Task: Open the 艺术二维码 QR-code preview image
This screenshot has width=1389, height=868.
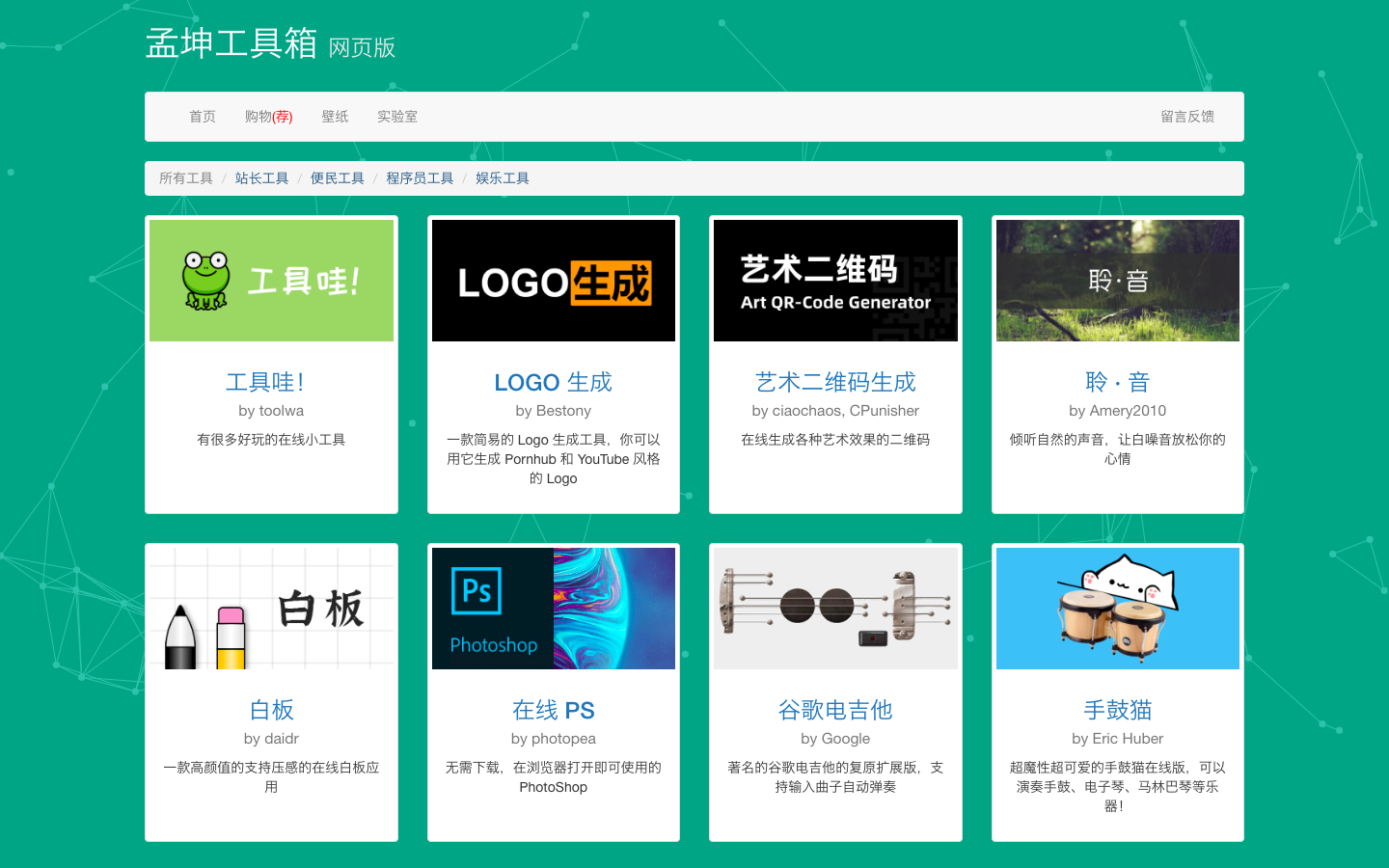Action: 835,280
